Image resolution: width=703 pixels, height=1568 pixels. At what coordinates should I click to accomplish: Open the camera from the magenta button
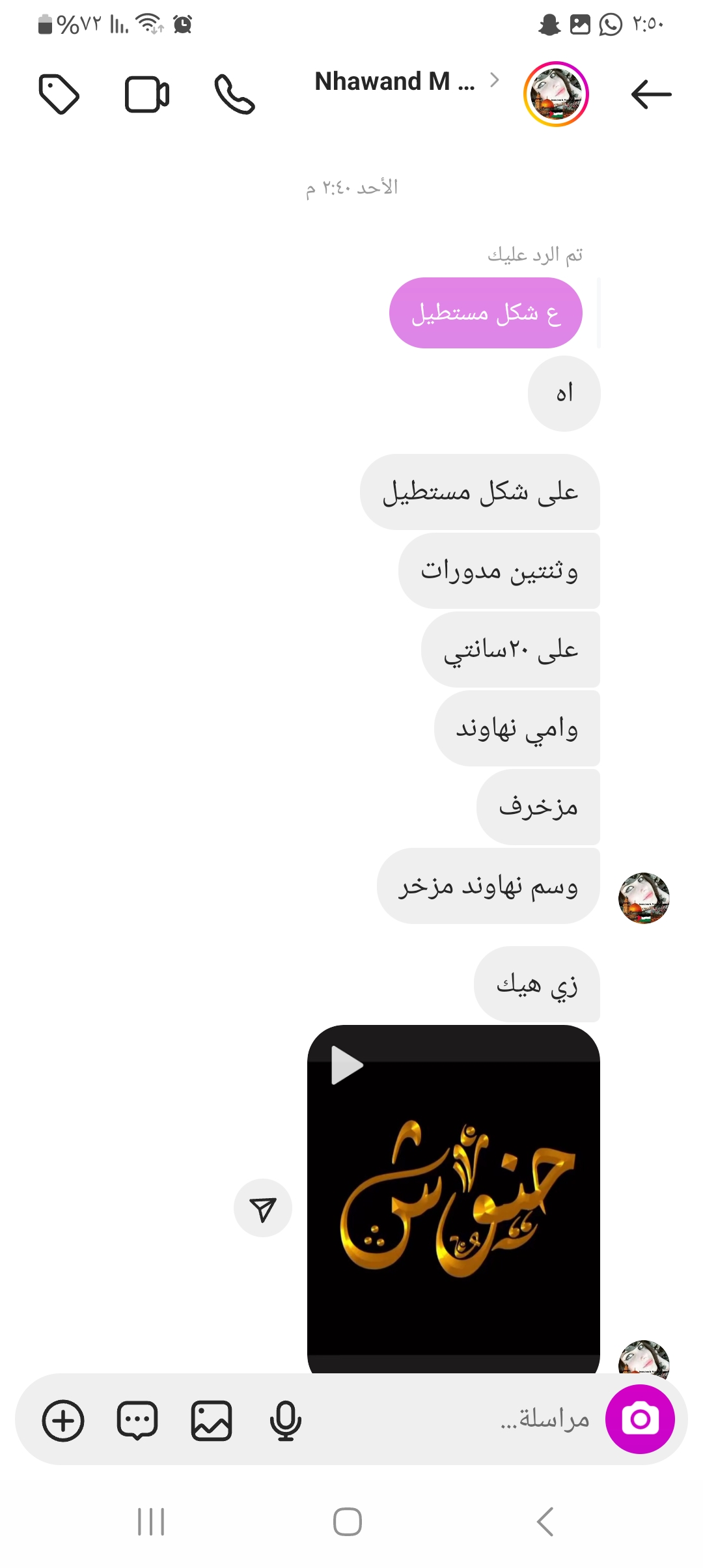[x=640, y=1419]
